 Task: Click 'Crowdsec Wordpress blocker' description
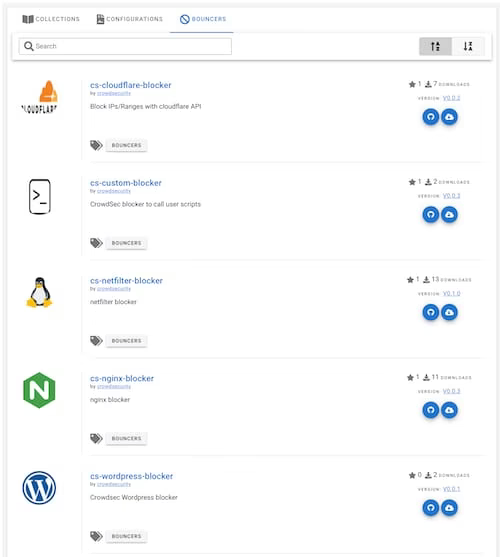(134, 497)
